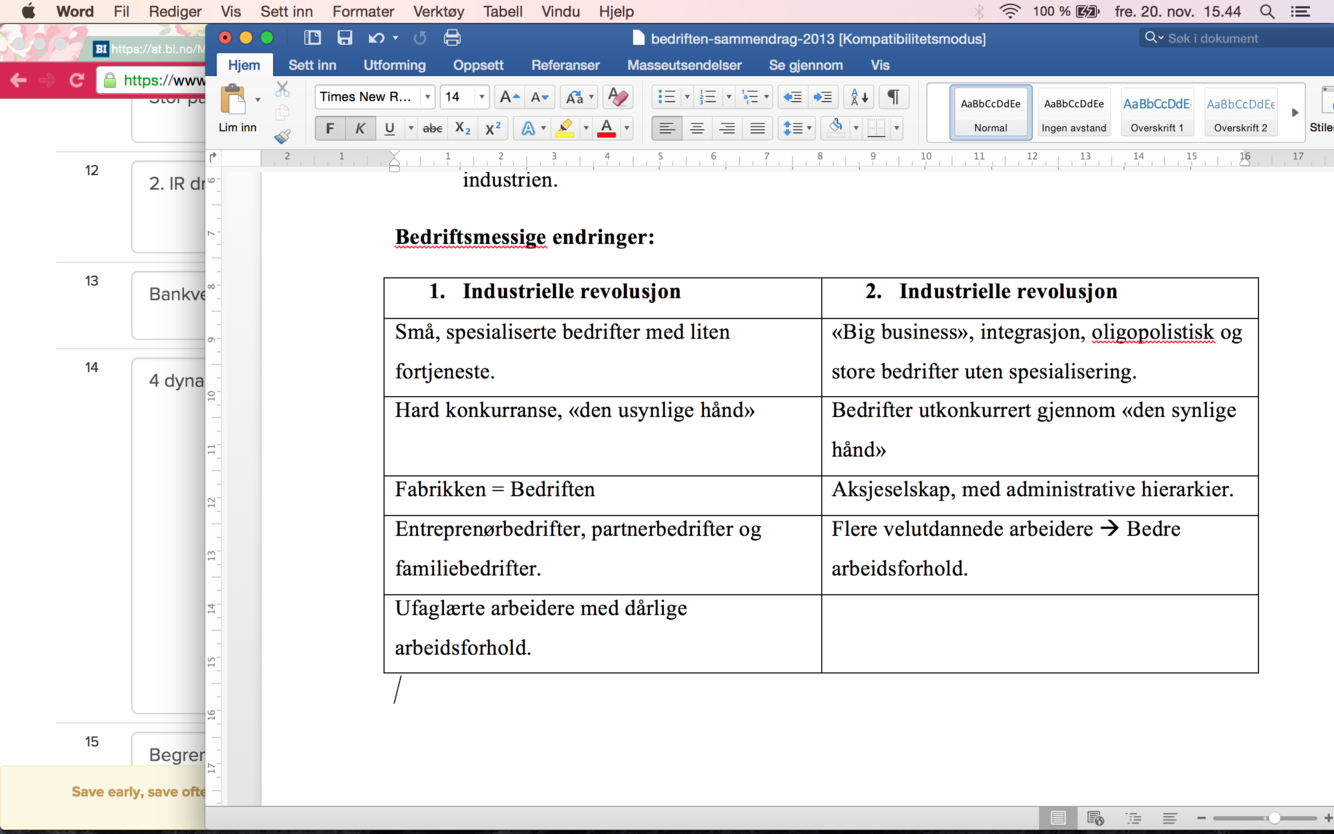
Task: Click the browser reload button behind Word
Action: pos(76,80)
